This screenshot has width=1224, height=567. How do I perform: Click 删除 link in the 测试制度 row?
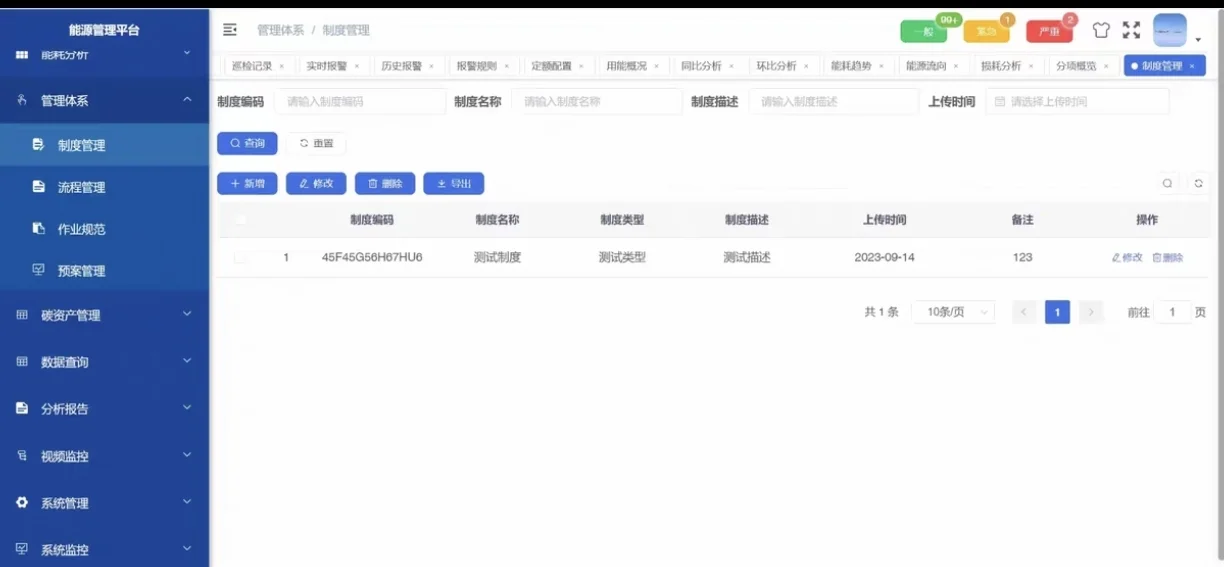coord(1167,258)
